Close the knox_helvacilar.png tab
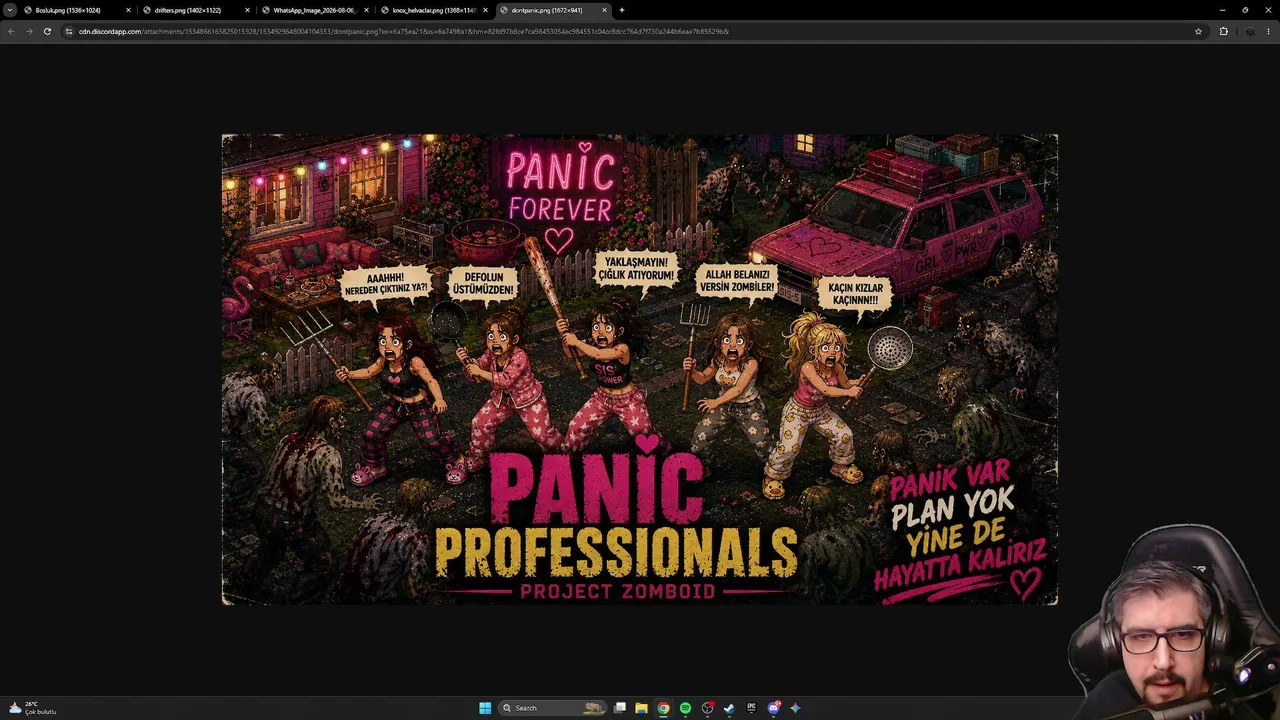This screenshot has height=720, width=1280. [x=485, y=10]
